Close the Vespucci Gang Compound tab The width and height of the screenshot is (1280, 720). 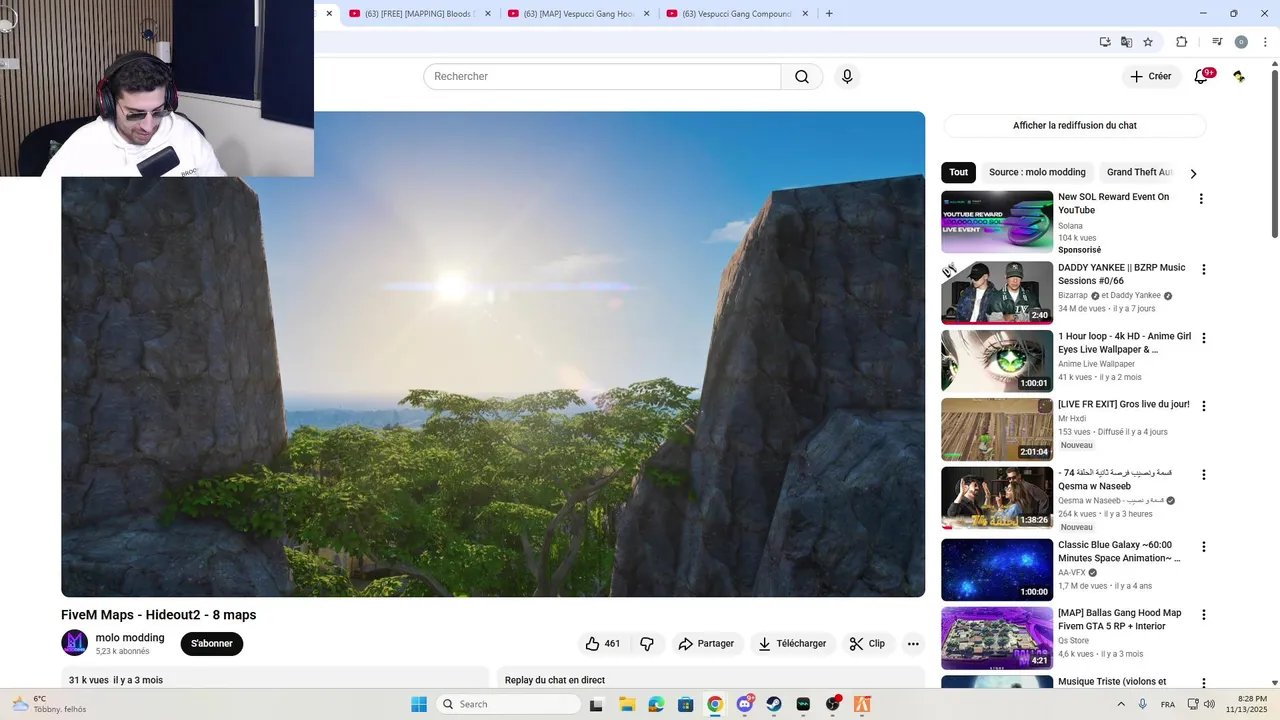804,14
